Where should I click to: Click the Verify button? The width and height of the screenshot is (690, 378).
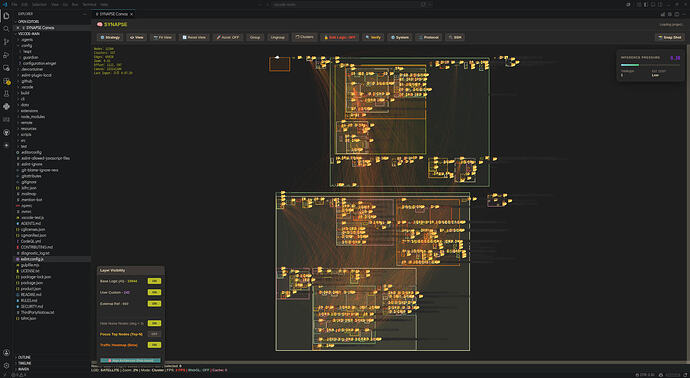pyautogui.click(x=373, y=37)
